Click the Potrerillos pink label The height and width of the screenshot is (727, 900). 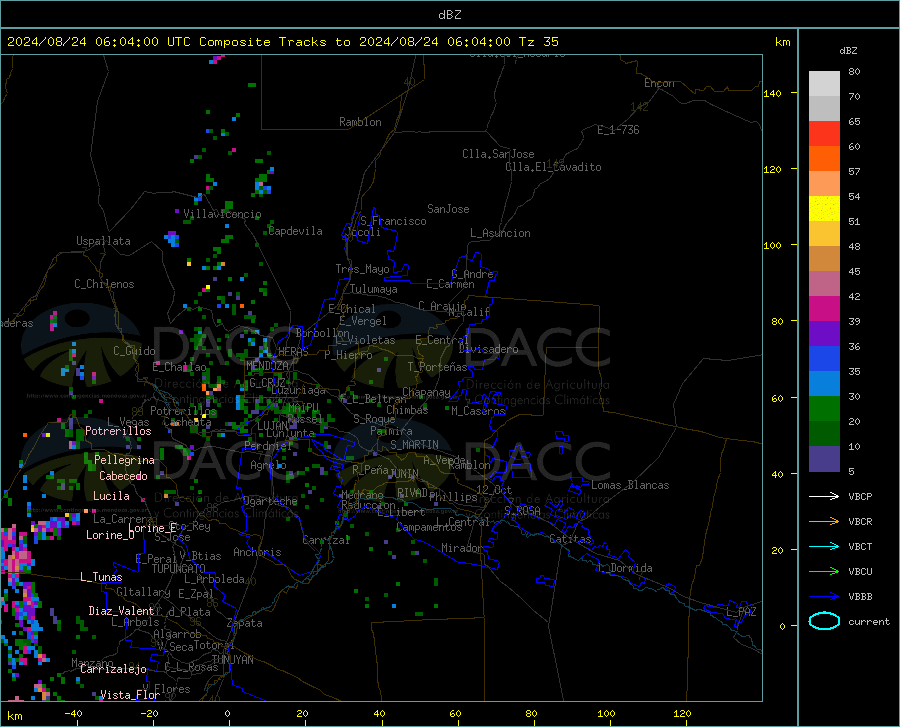118,431
